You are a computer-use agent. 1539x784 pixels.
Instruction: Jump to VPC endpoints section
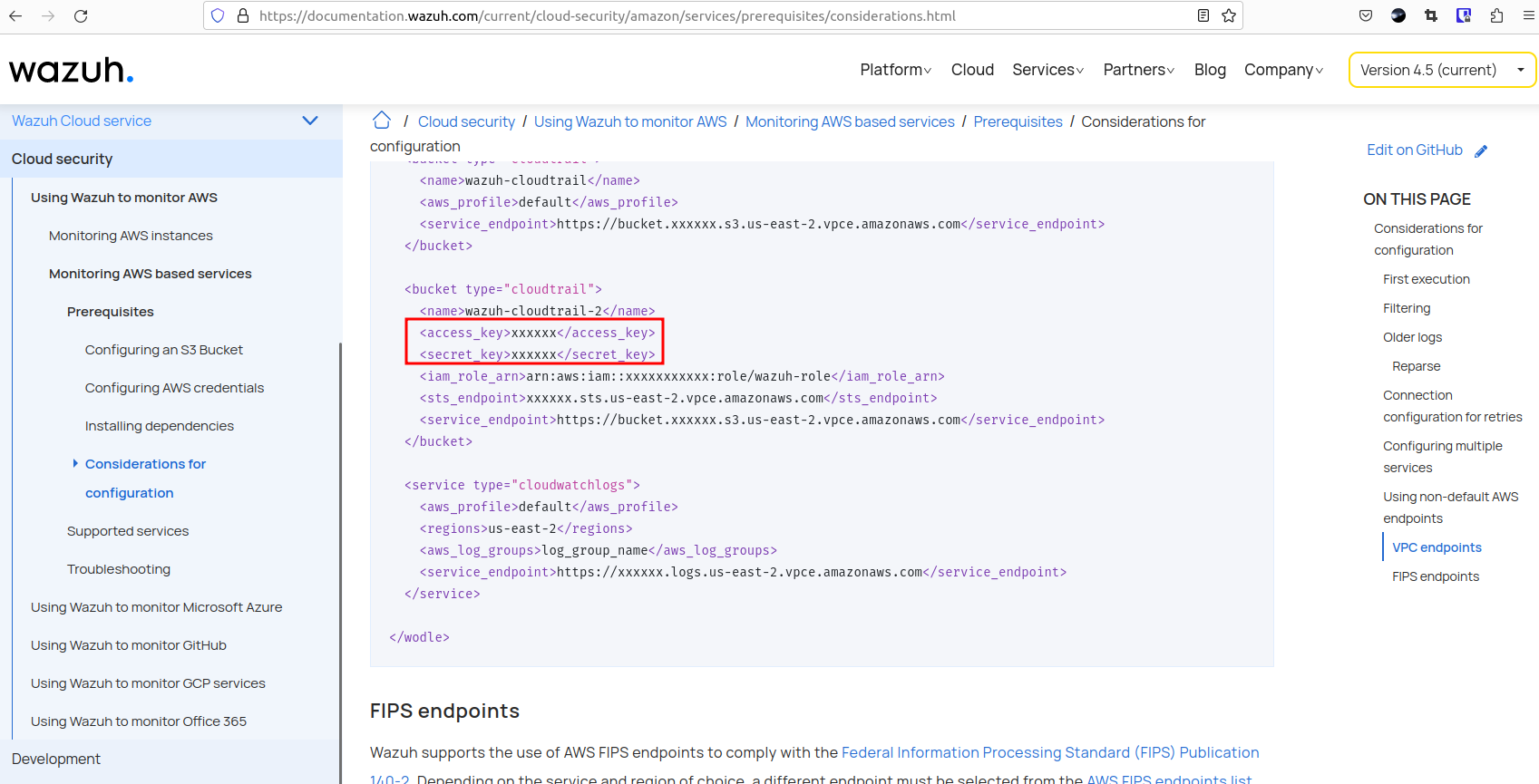[x=1437, y=547]
